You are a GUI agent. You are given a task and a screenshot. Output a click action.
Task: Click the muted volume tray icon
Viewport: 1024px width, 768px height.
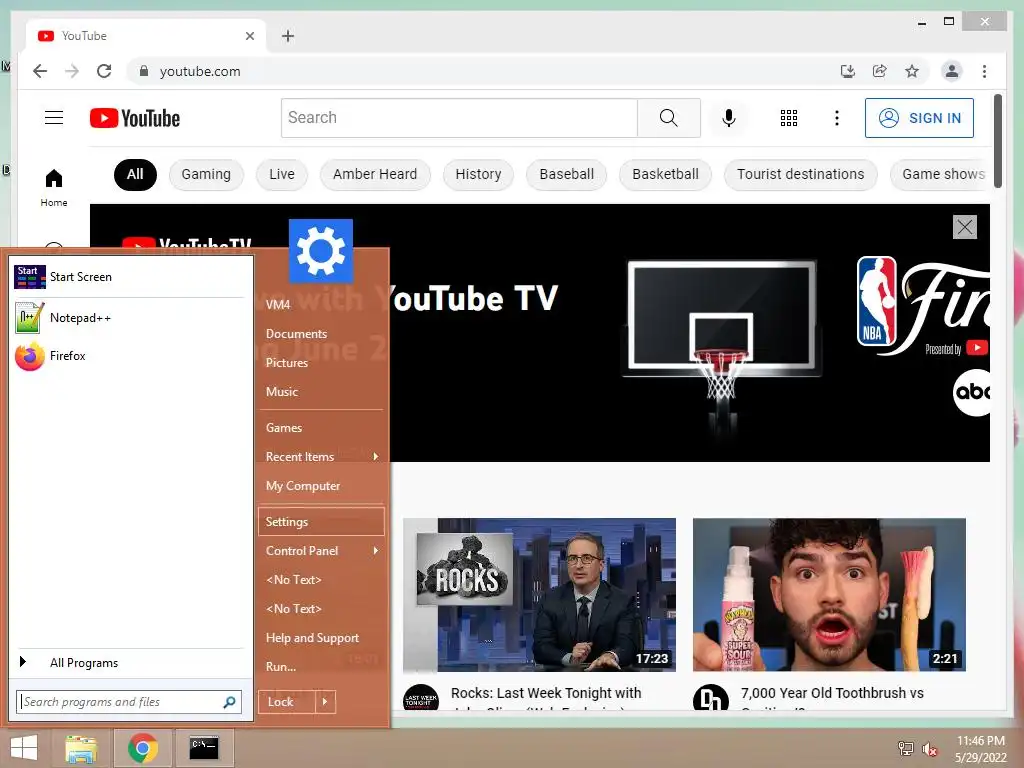click(x=929, y=749)
